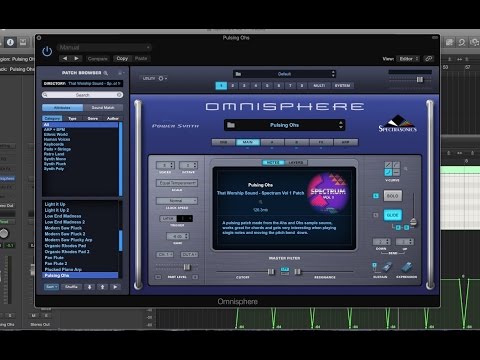Screen dimensions: 480x360
Task: Select the top-left velocity curve shape
Action: coord(388,165)
